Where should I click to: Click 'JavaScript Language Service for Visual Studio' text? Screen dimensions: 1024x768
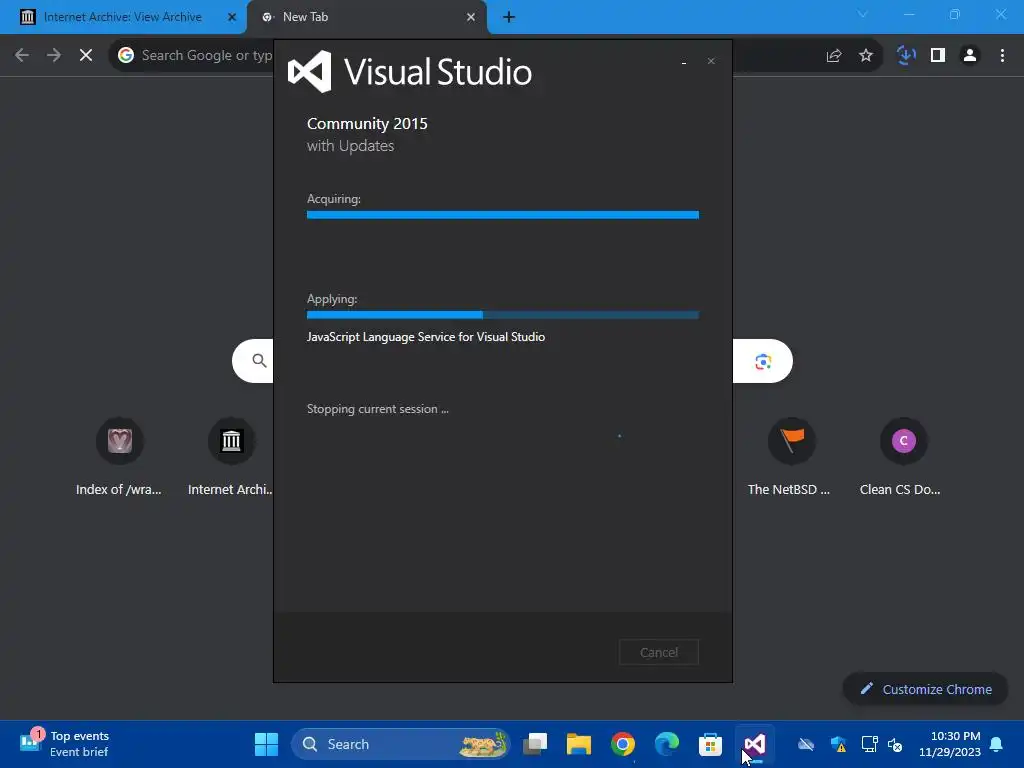pos(426,337)
